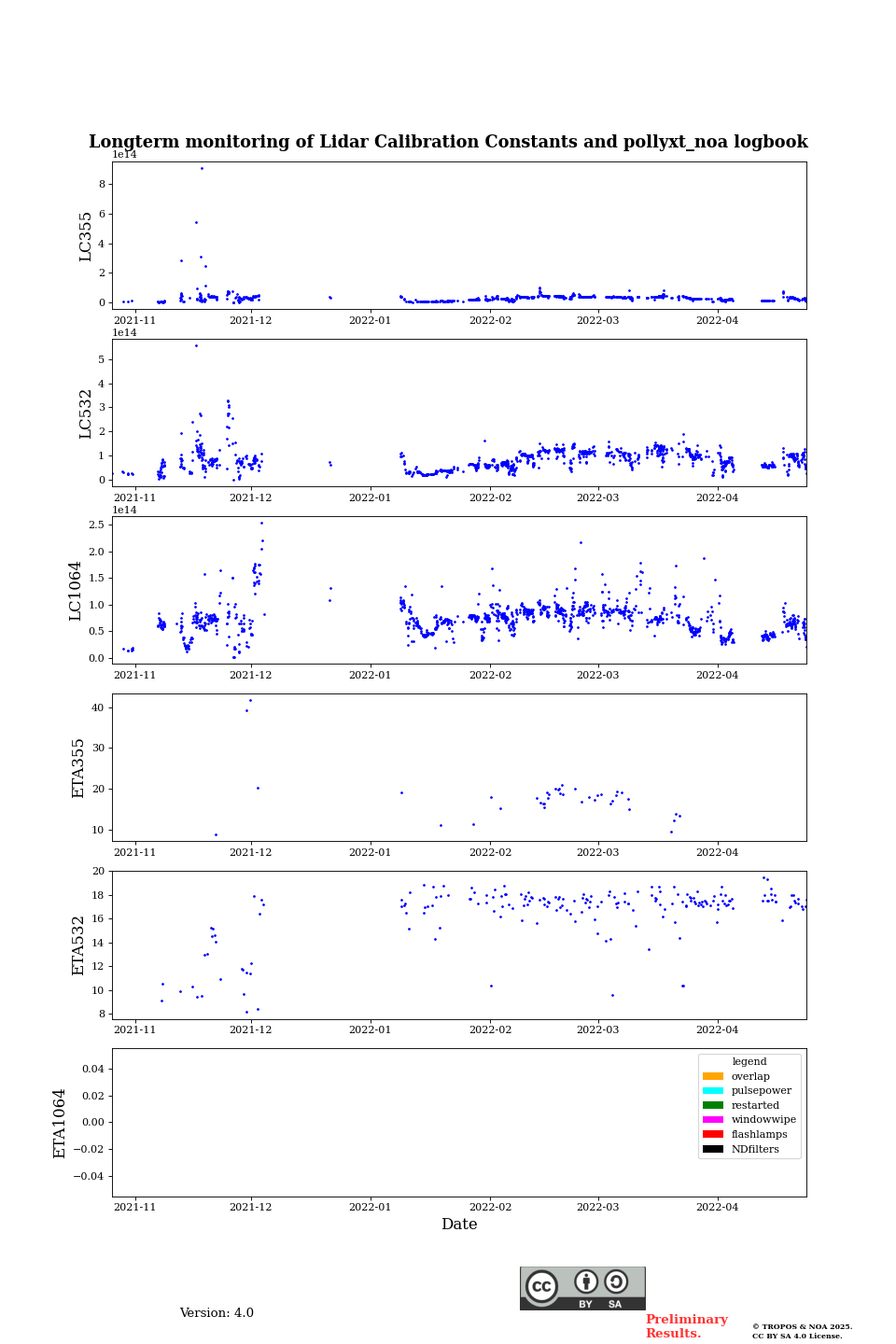Click the LC1064 y-axis label
The image size is (896, 1344).
coord(76,591)
